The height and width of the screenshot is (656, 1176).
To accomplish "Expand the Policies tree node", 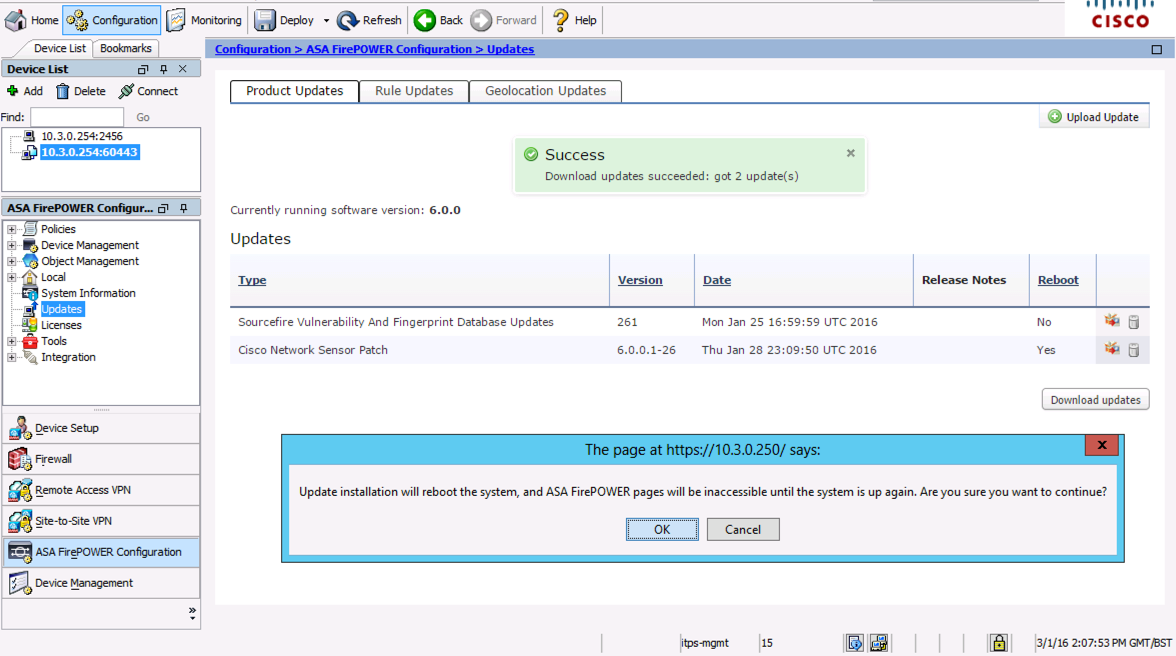I will coord(11,229).
